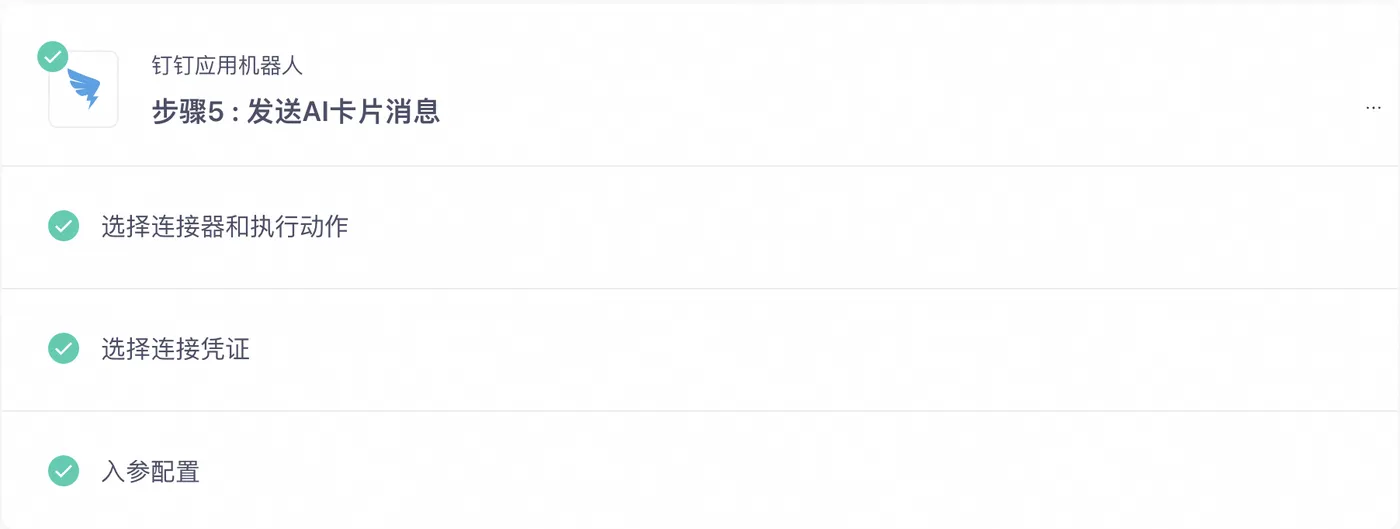Select the 选择连接凭证 label text
Viewport: 1400px width, 529px height.
(x=175, y=349)
